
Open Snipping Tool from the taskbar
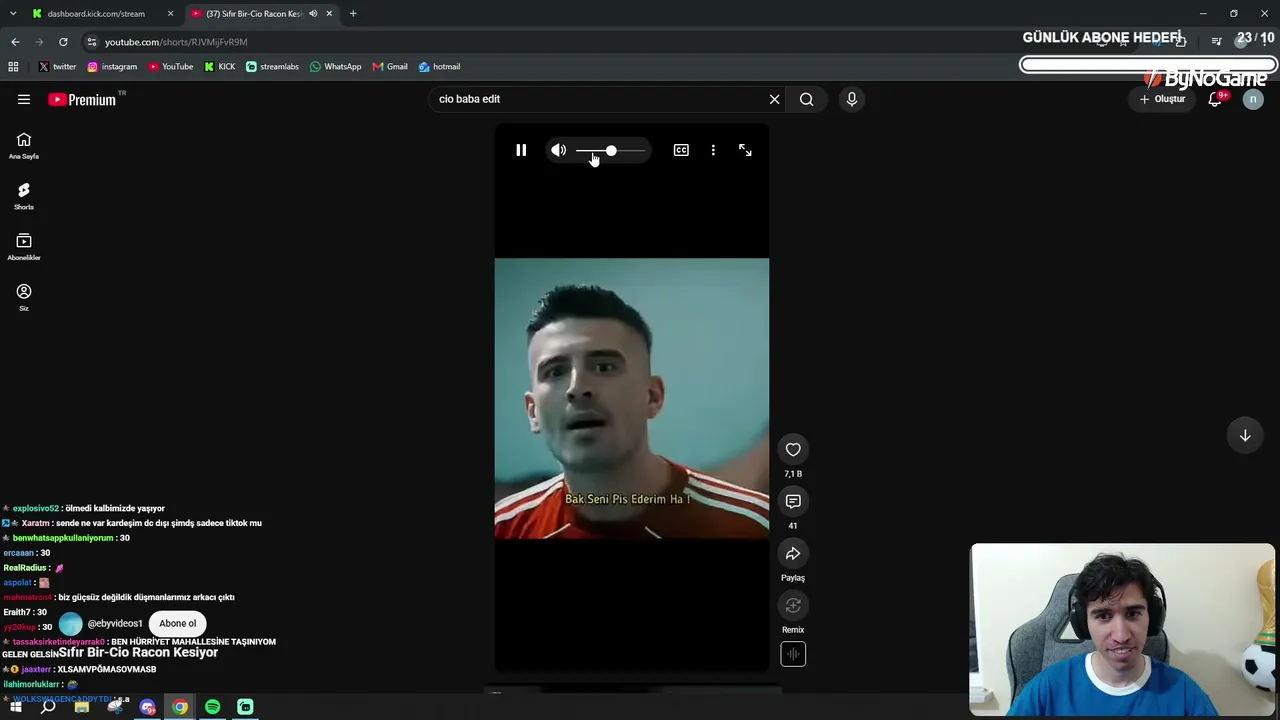pos(115,707)
